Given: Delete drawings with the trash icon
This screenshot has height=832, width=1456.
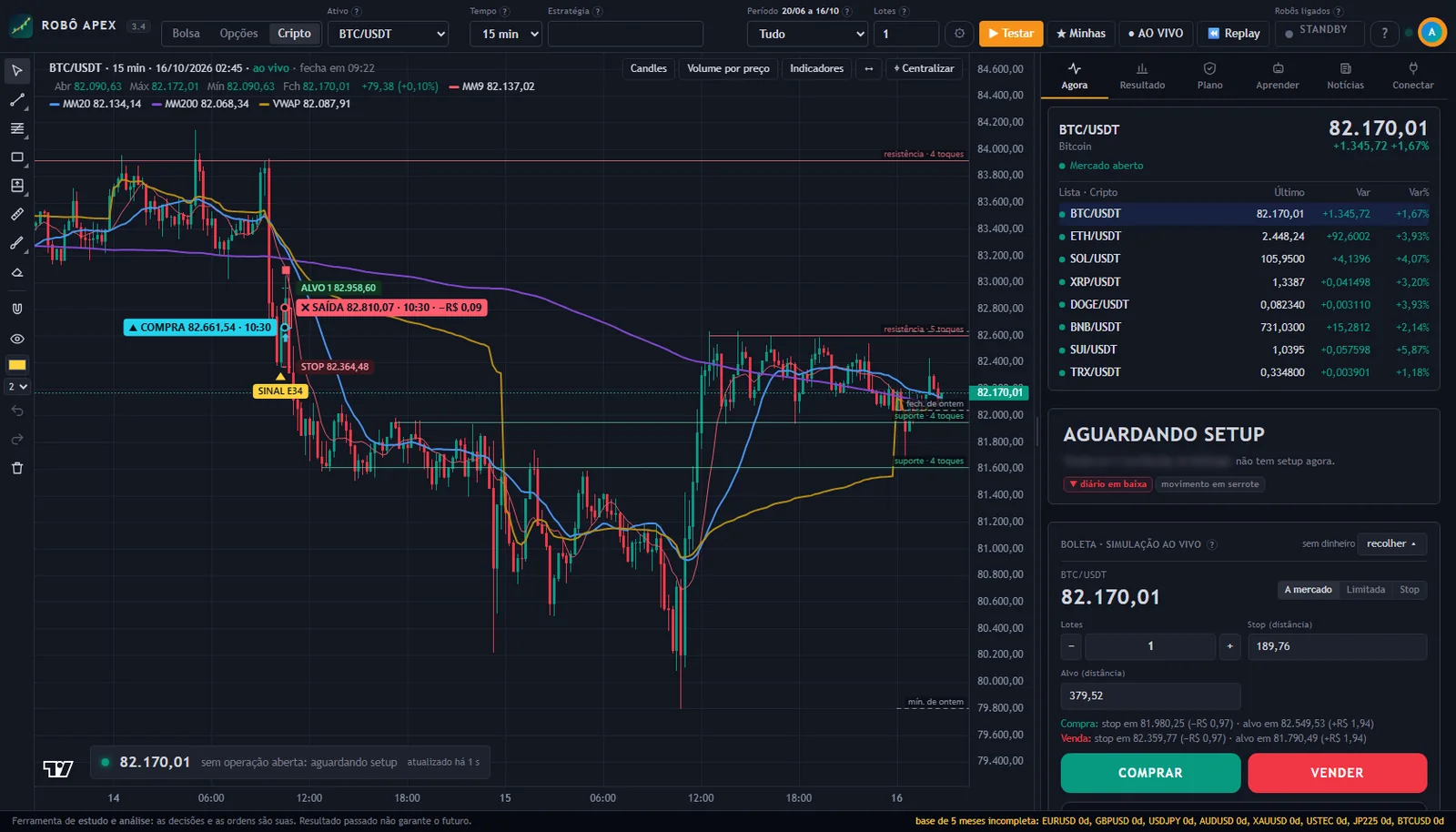Looking at the screenshot, I should point(16,468).
